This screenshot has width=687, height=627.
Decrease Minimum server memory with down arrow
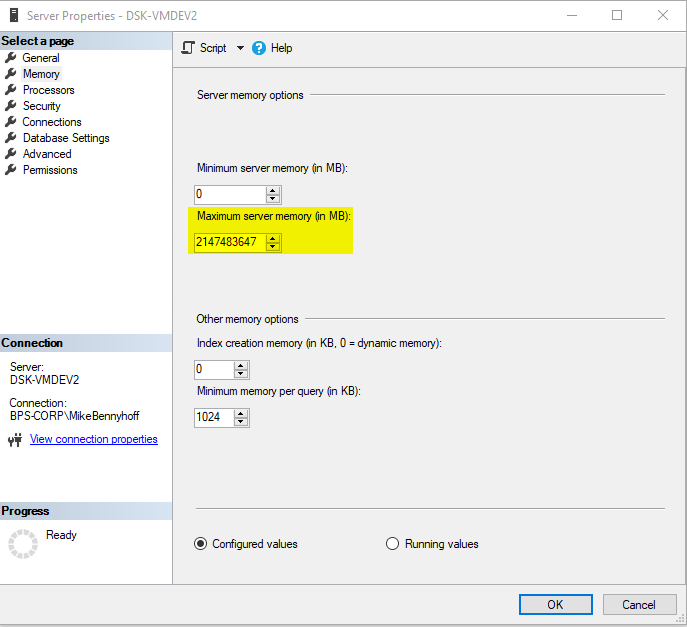coord(273,198)
